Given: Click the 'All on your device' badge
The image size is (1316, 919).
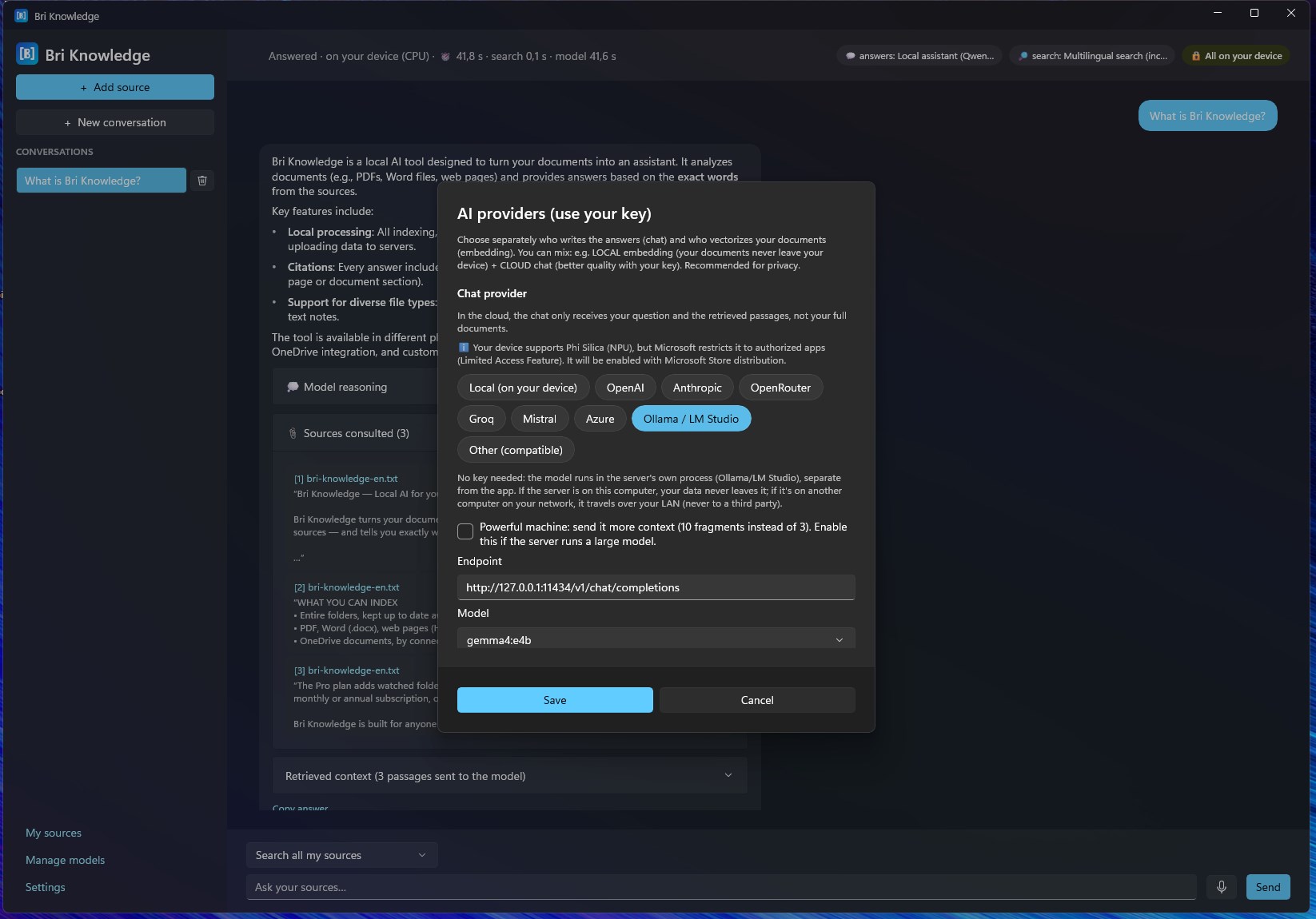Looking at the screenshot, I should click(1236, 56).
